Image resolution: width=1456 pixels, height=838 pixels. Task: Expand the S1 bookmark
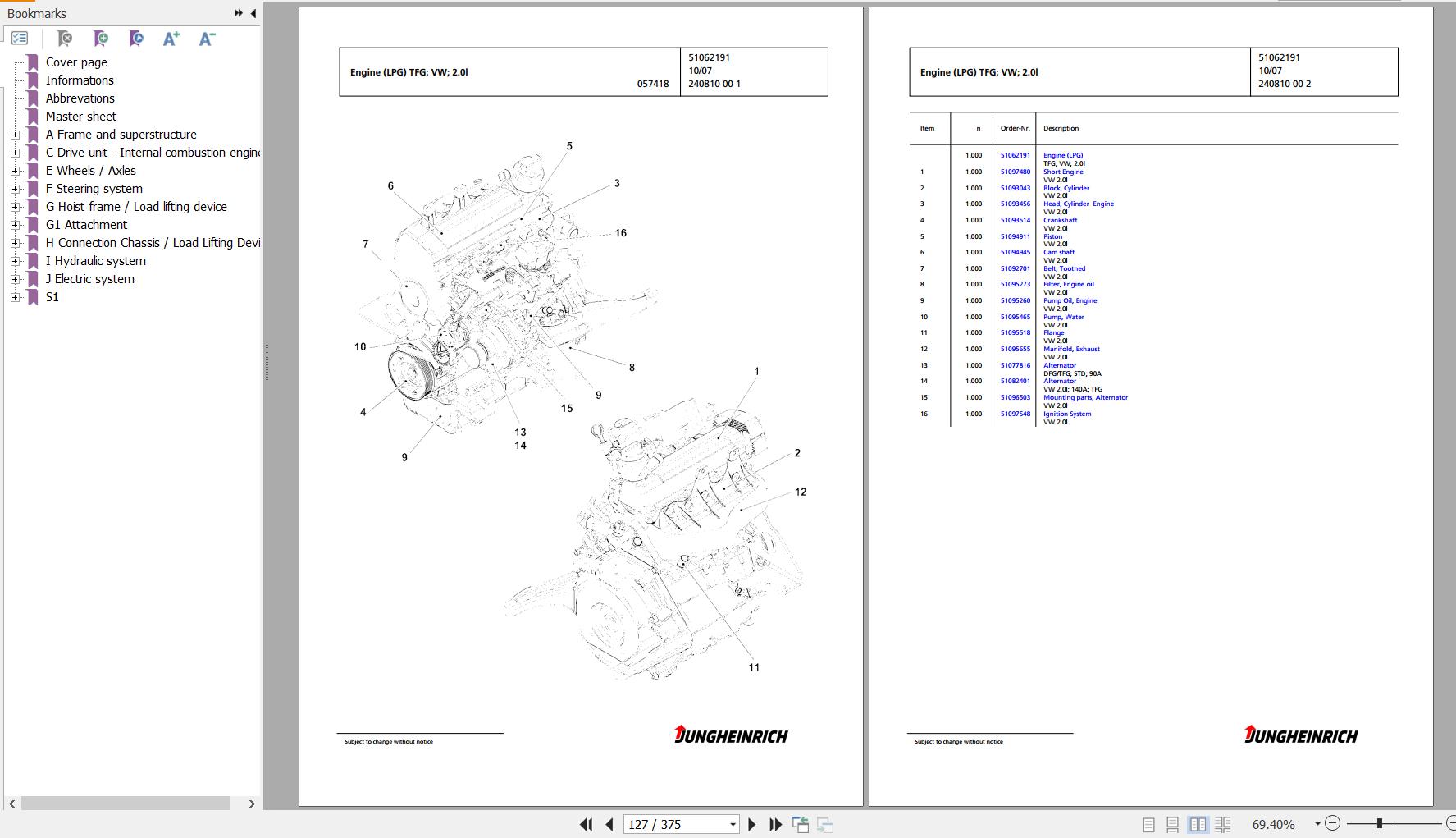point(15,297)
